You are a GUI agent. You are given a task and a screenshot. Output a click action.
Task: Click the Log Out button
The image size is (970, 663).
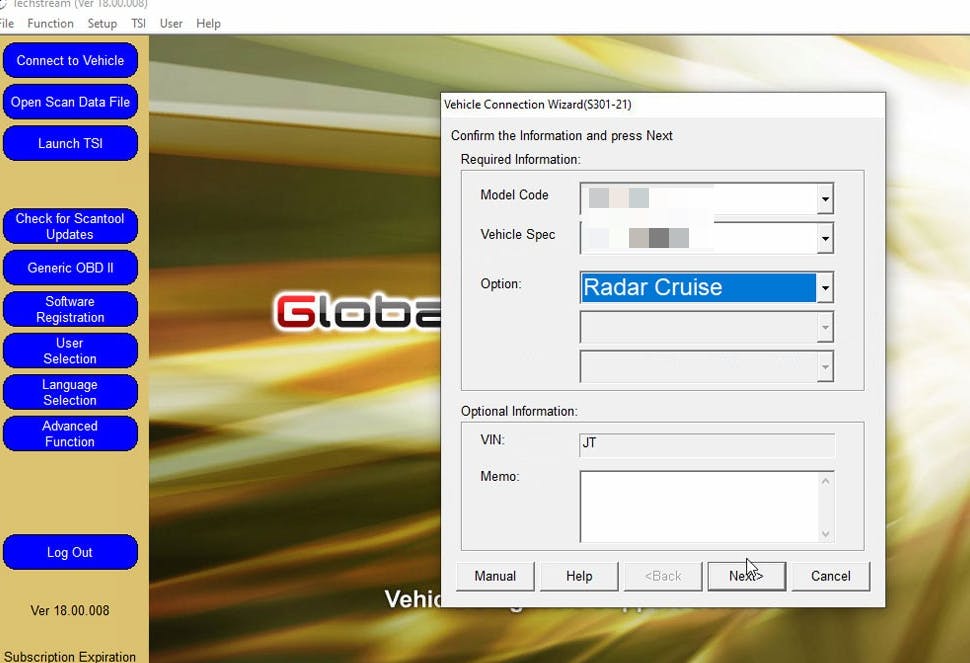pyautogui.click(x=70, y=552)
